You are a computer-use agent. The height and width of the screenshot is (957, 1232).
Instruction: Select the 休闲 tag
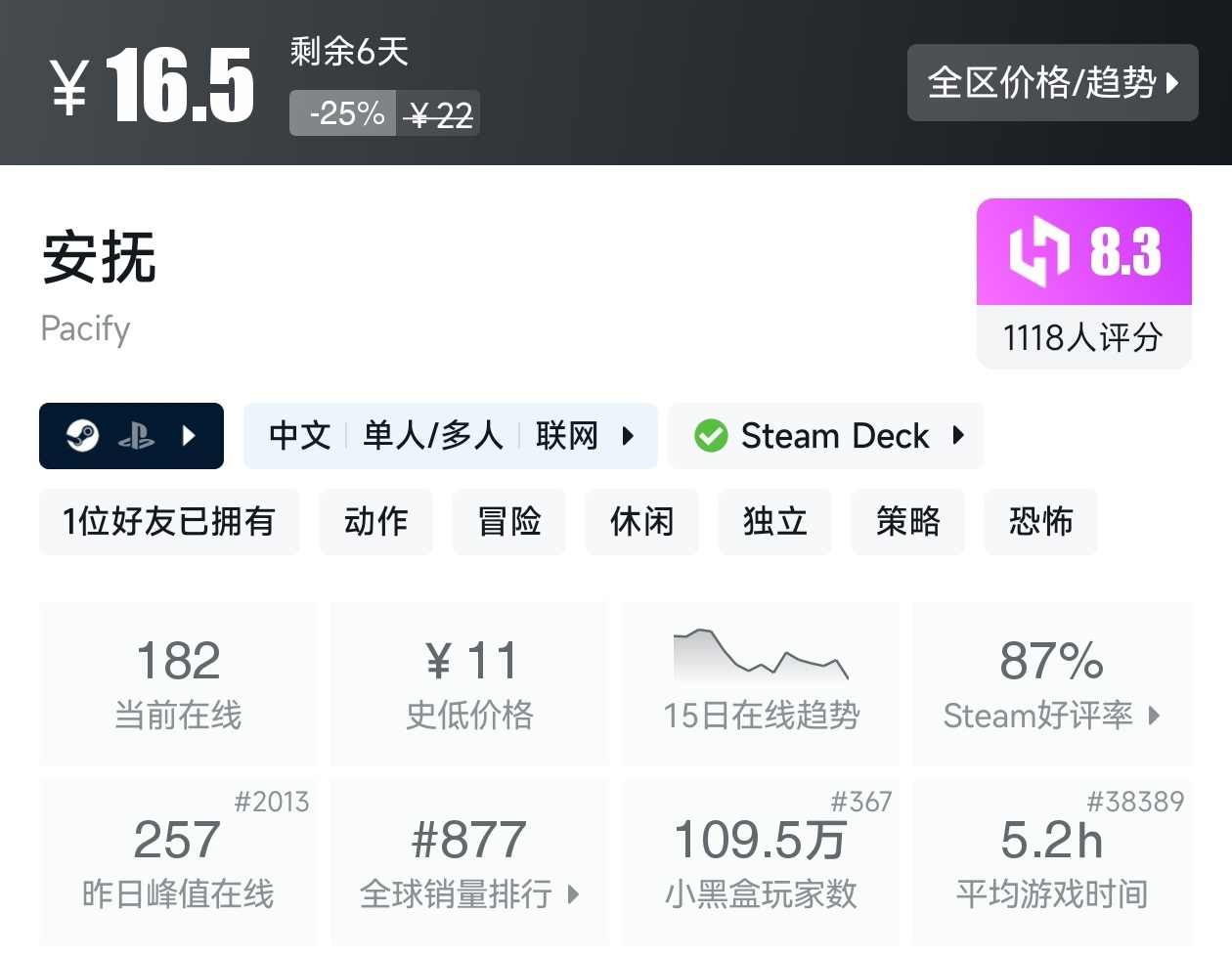[x=641, y=522]
